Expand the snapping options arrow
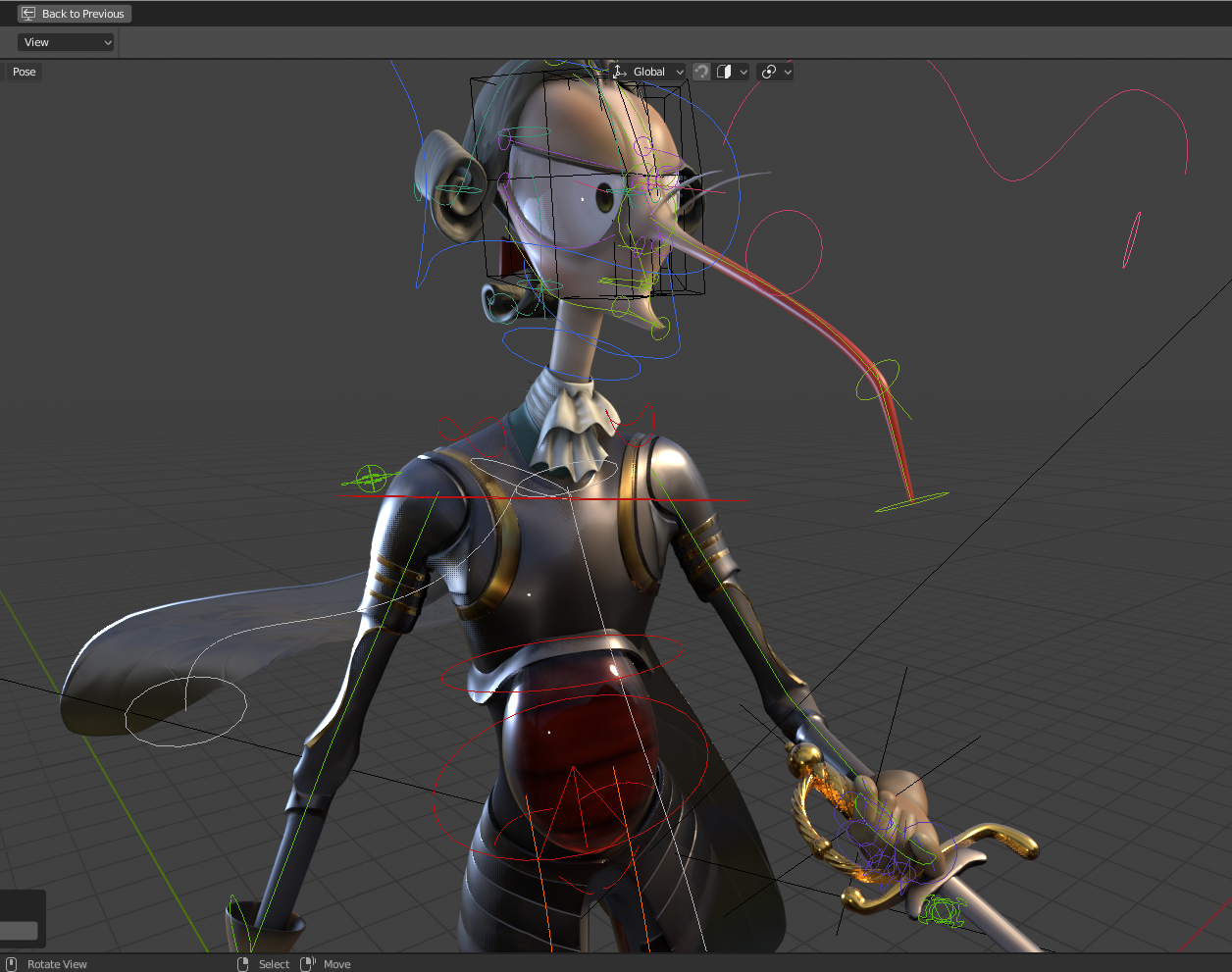 pos(744,72)
